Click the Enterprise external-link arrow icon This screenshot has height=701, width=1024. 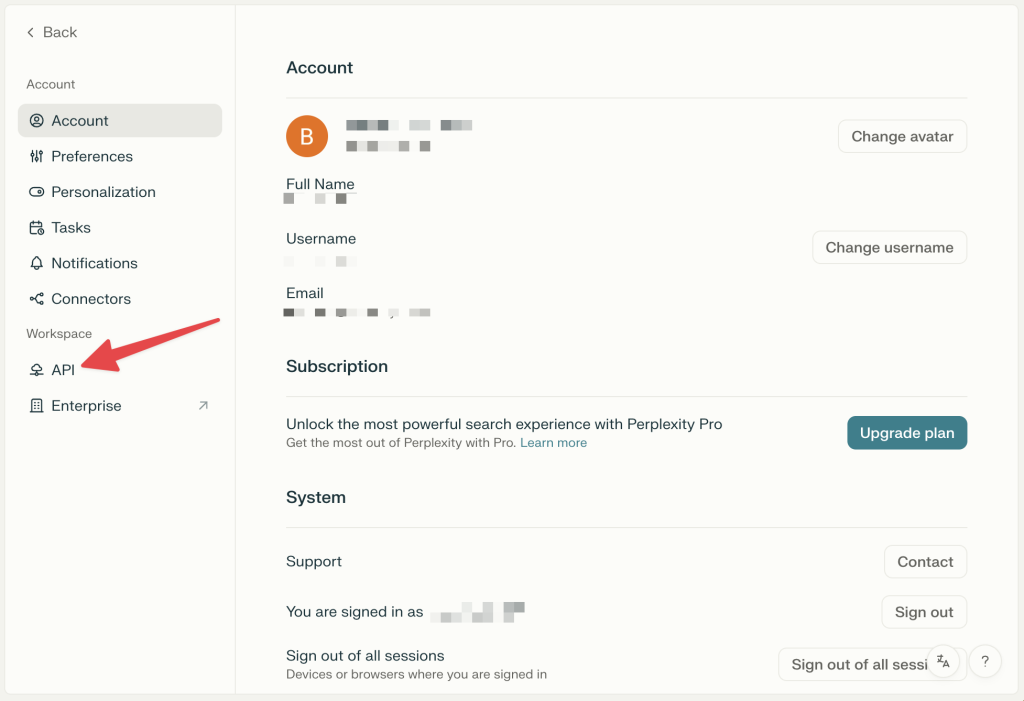202,405
